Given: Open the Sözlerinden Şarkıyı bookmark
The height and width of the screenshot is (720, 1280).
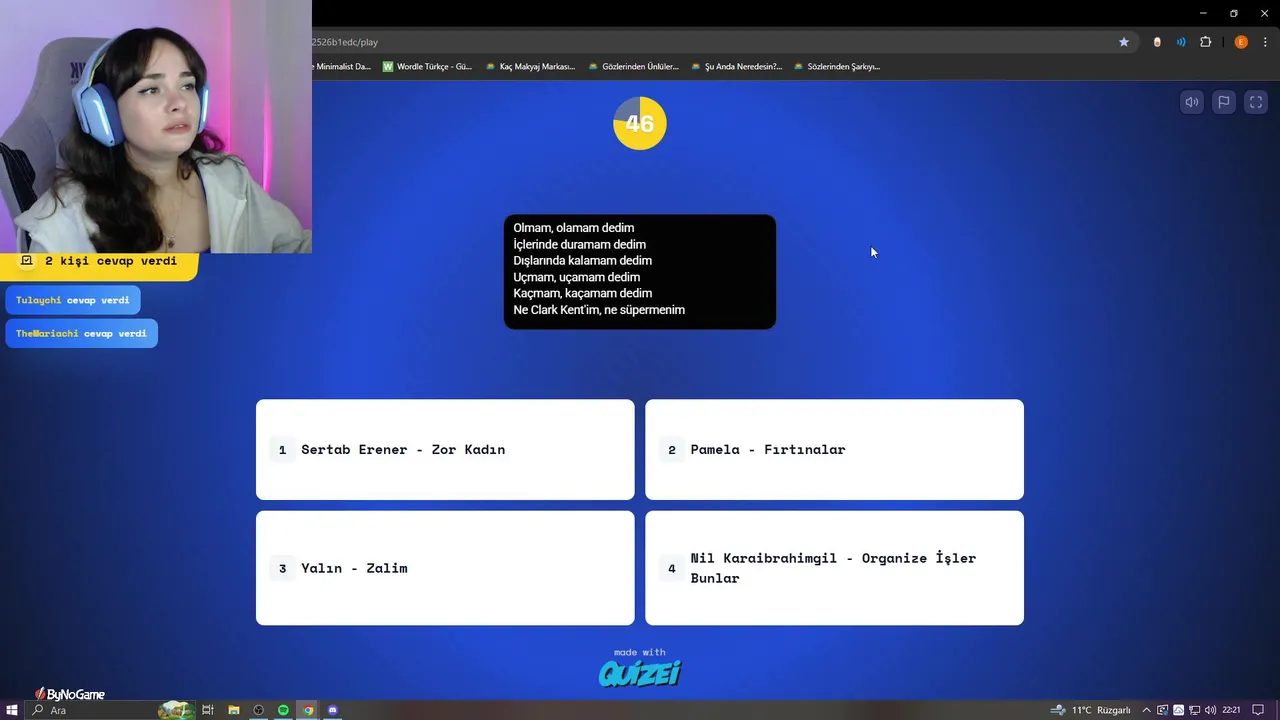Looking at the screenshot, I should 837,66.
